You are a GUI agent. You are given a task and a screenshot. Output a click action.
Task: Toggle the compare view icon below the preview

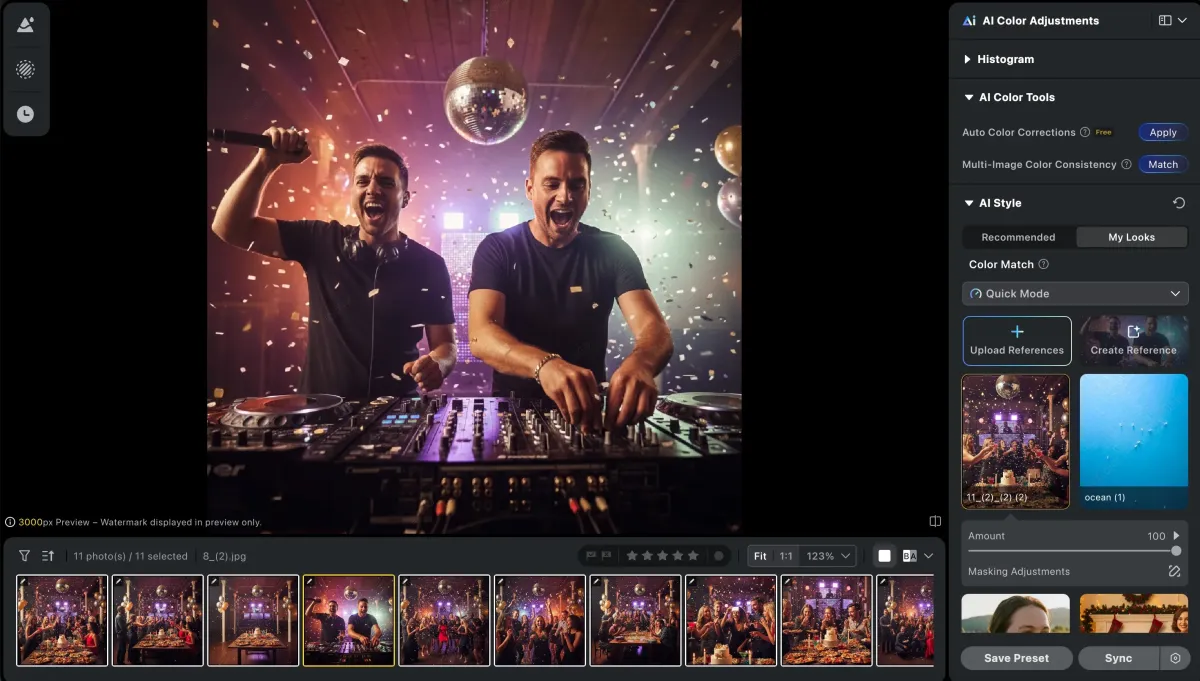[935, 521]
